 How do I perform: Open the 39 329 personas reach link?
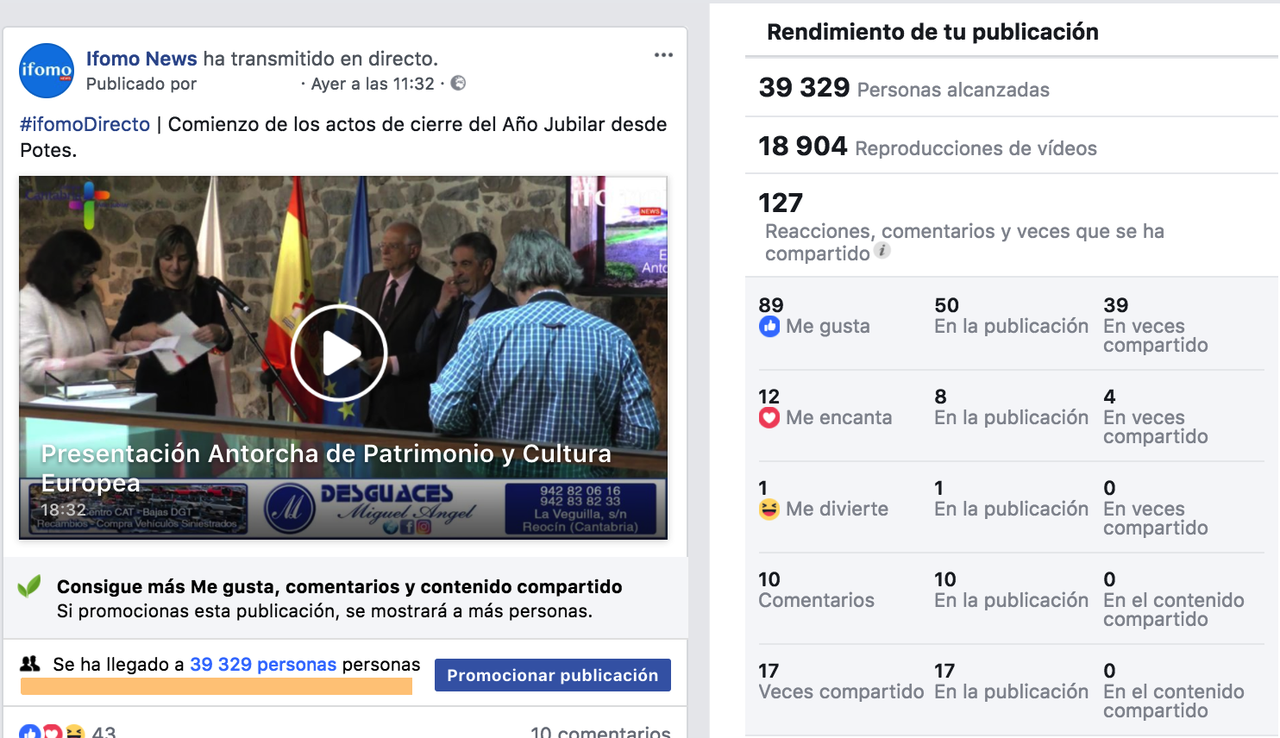(263, 665)
